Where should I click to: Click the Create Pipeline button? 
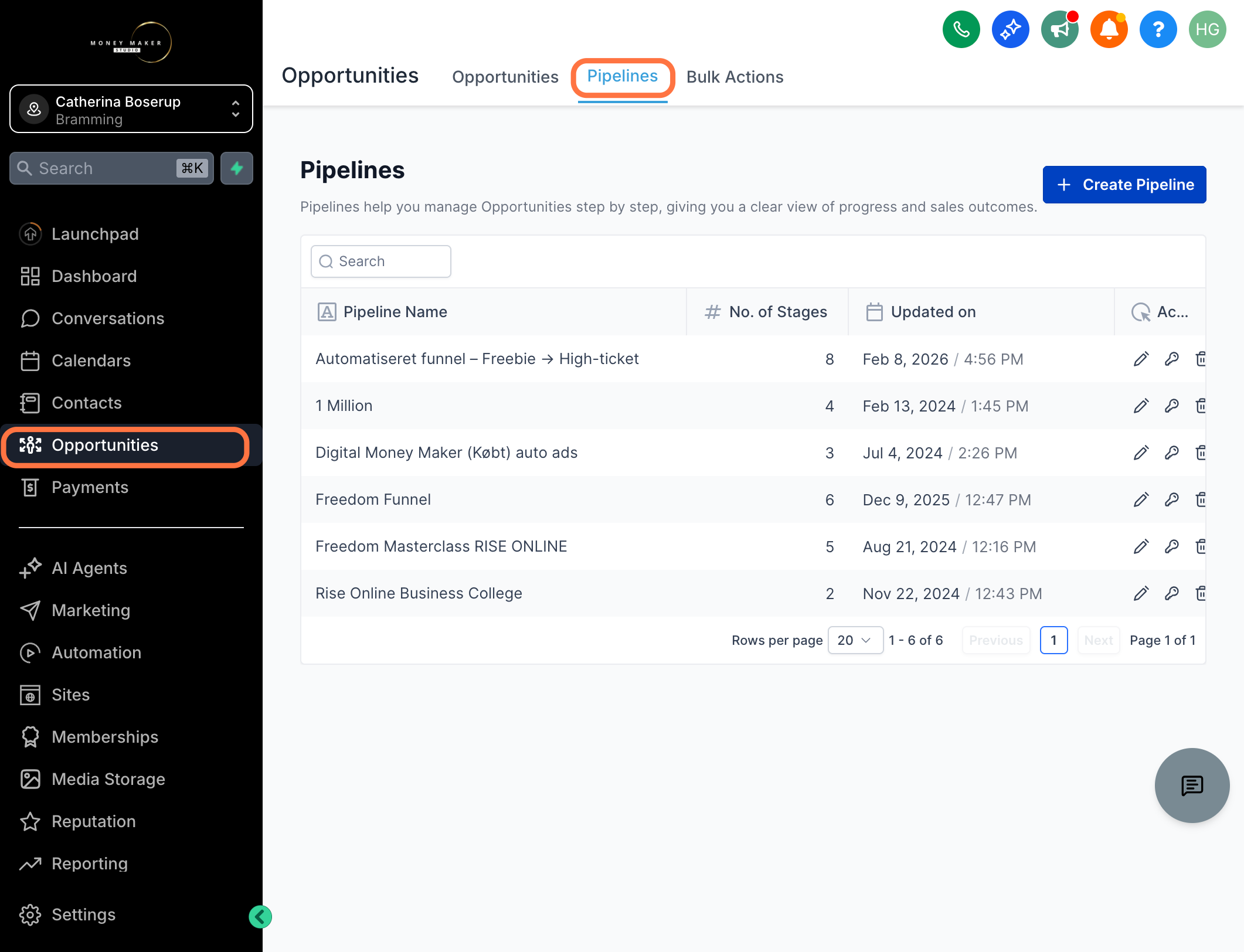coord(1124,185)
